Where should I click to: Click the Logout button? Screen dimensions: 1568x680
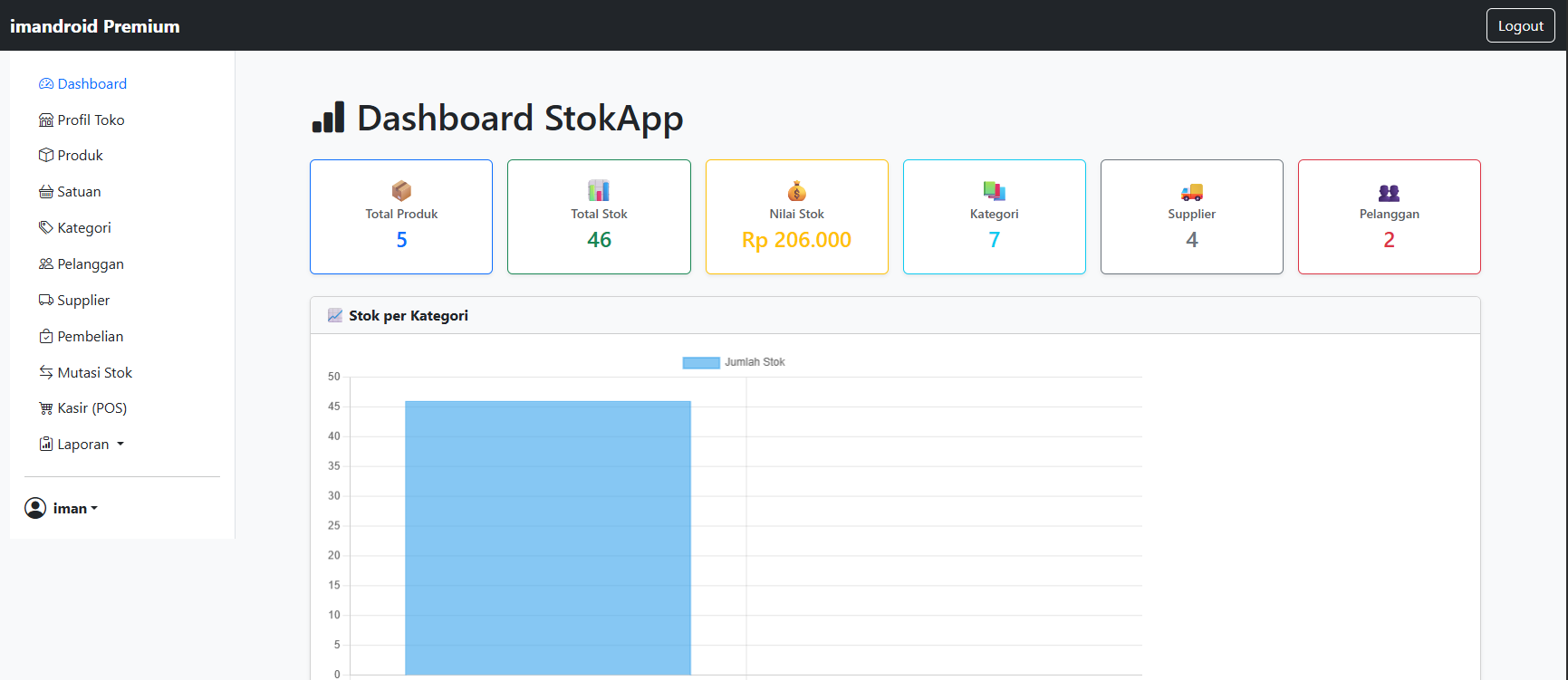point(1520,25)
